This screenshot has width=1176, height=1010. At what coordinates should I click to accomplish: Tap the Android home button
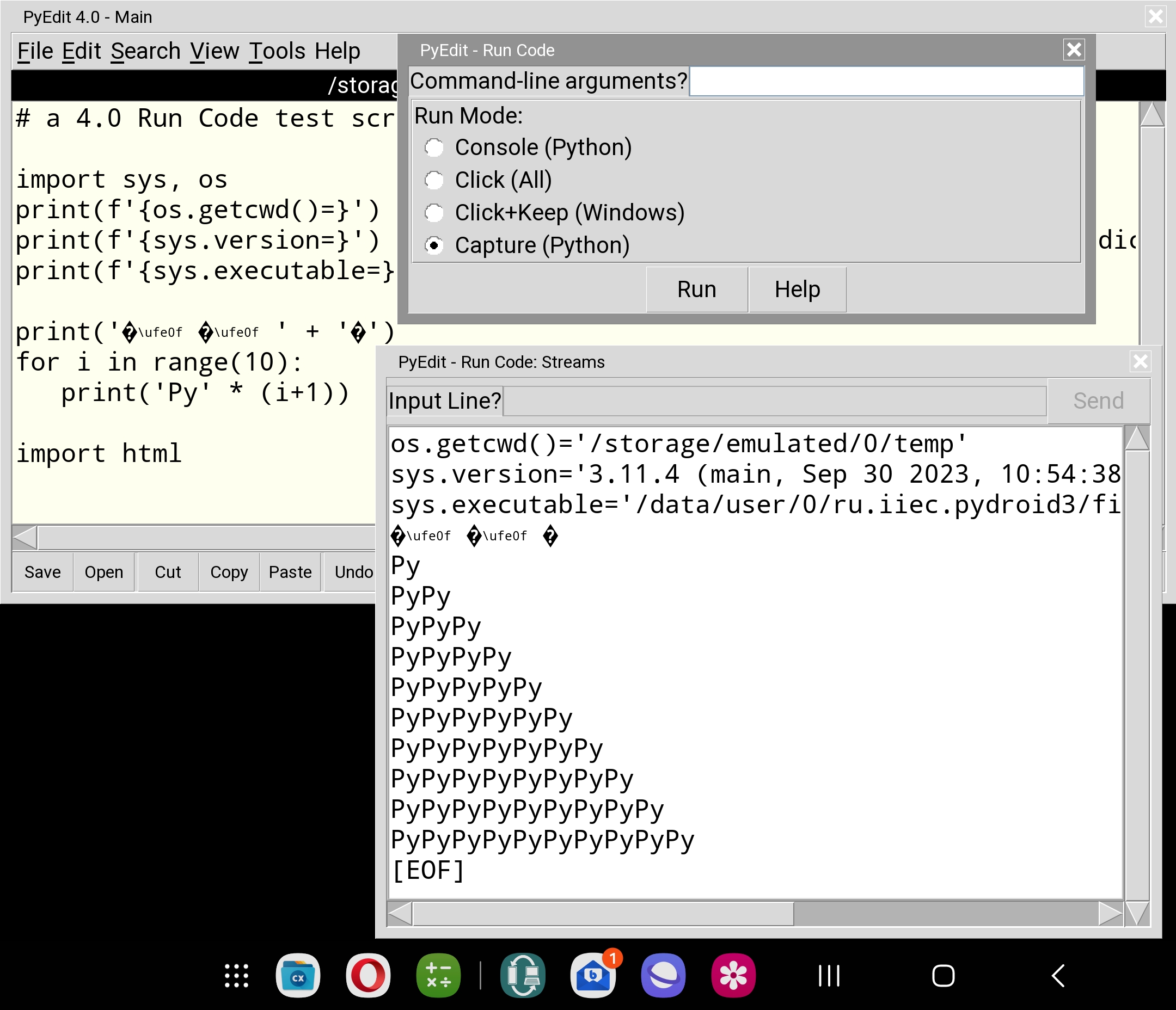(x=944, y=976)
